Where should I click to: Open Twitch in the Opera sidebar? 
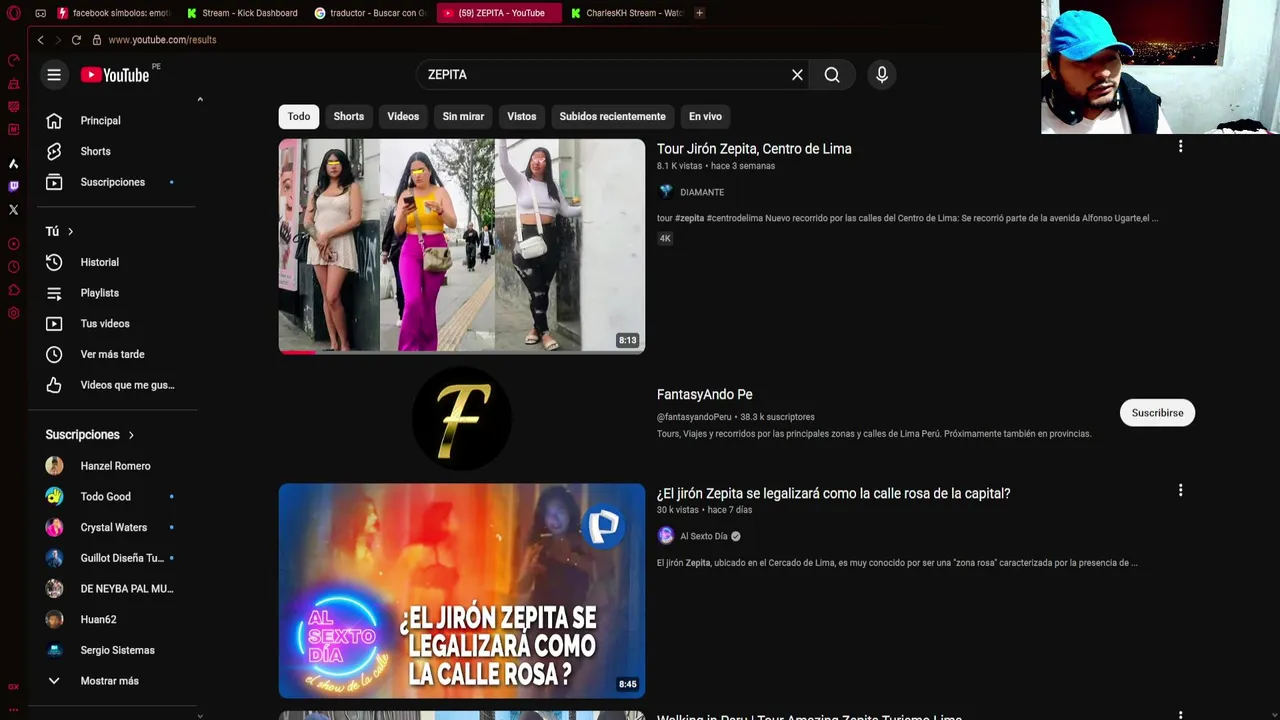(x=13, y=186)
